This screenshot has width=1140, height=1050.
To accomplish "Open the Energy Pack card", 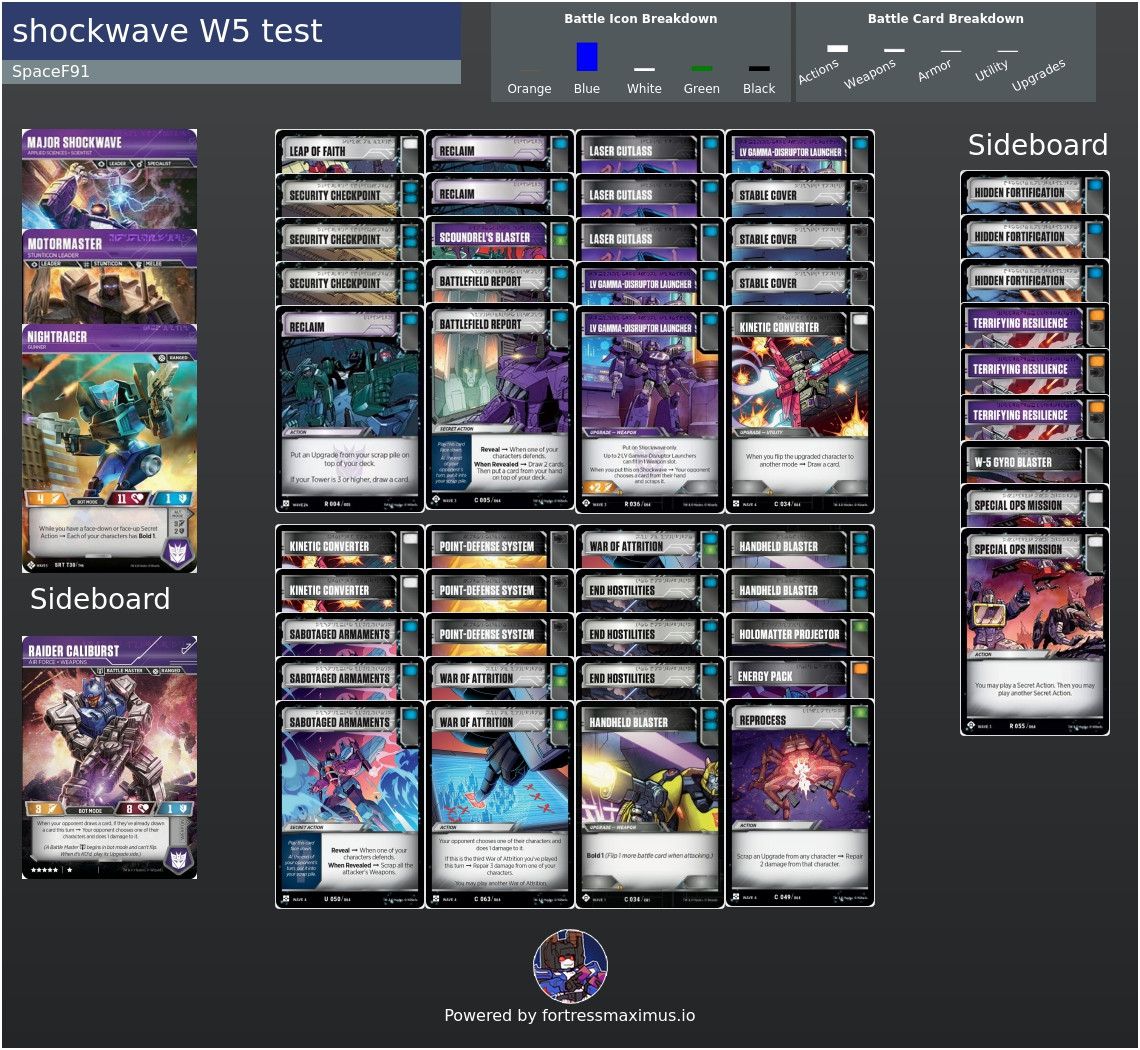I will coord(800,678).
